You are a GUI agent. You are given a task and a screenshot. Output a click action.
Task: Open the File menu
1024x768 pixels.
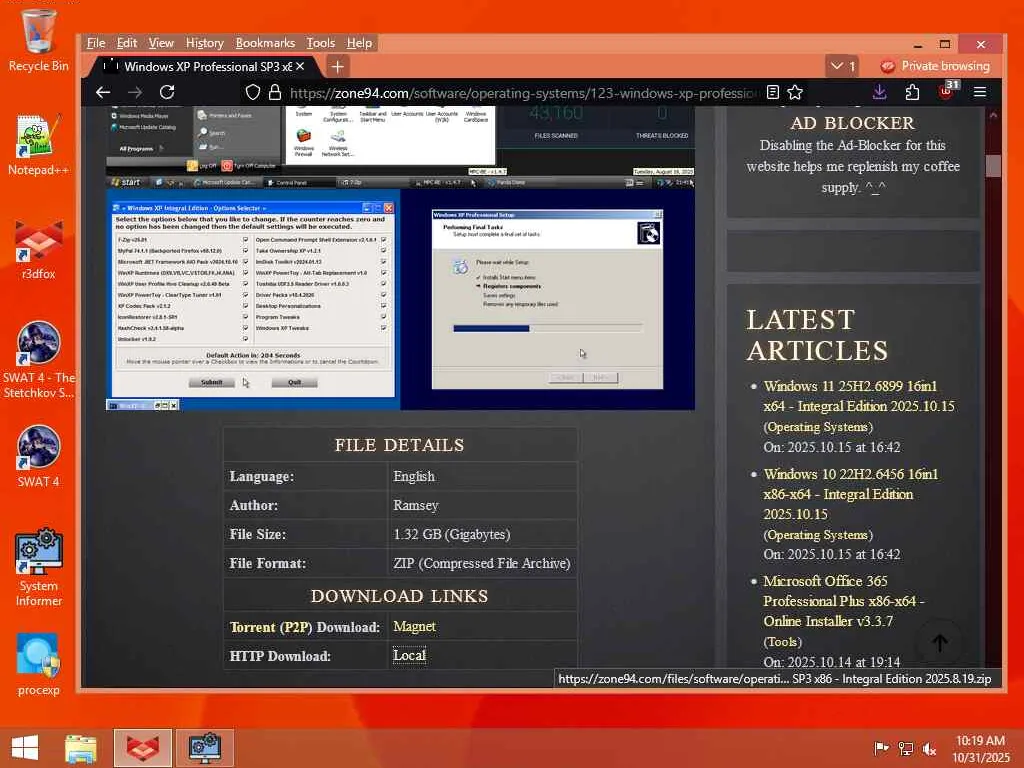click(x=95, y=43)
